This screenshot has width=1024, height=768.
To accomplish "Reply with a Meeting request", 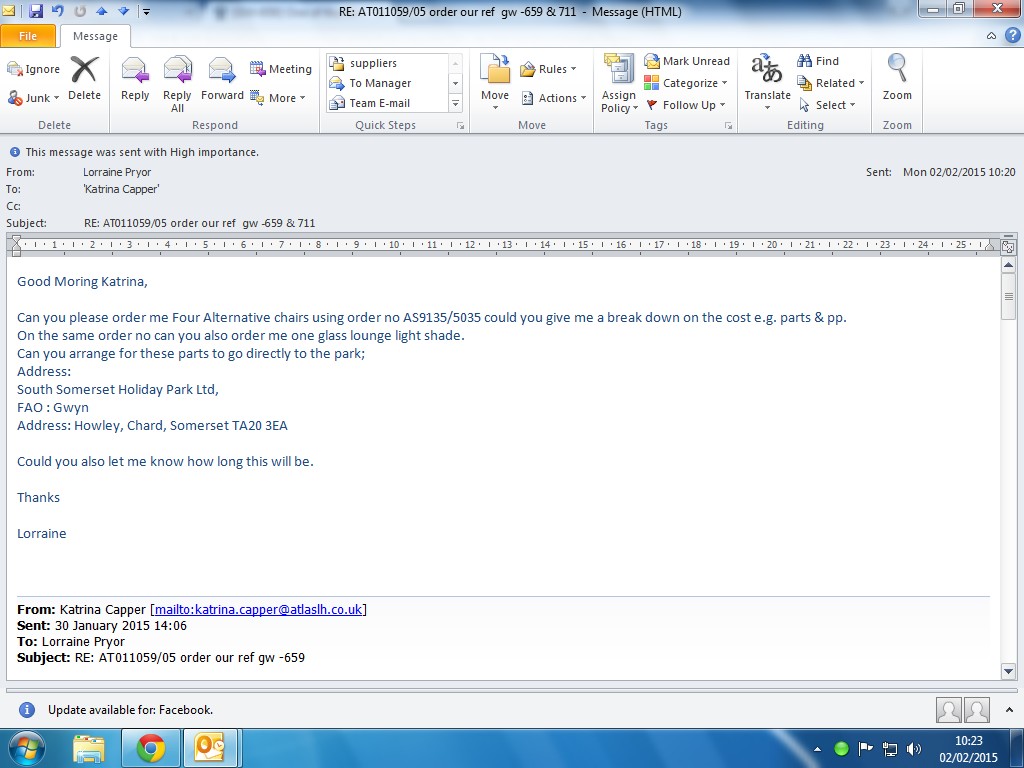I will 281,69.
